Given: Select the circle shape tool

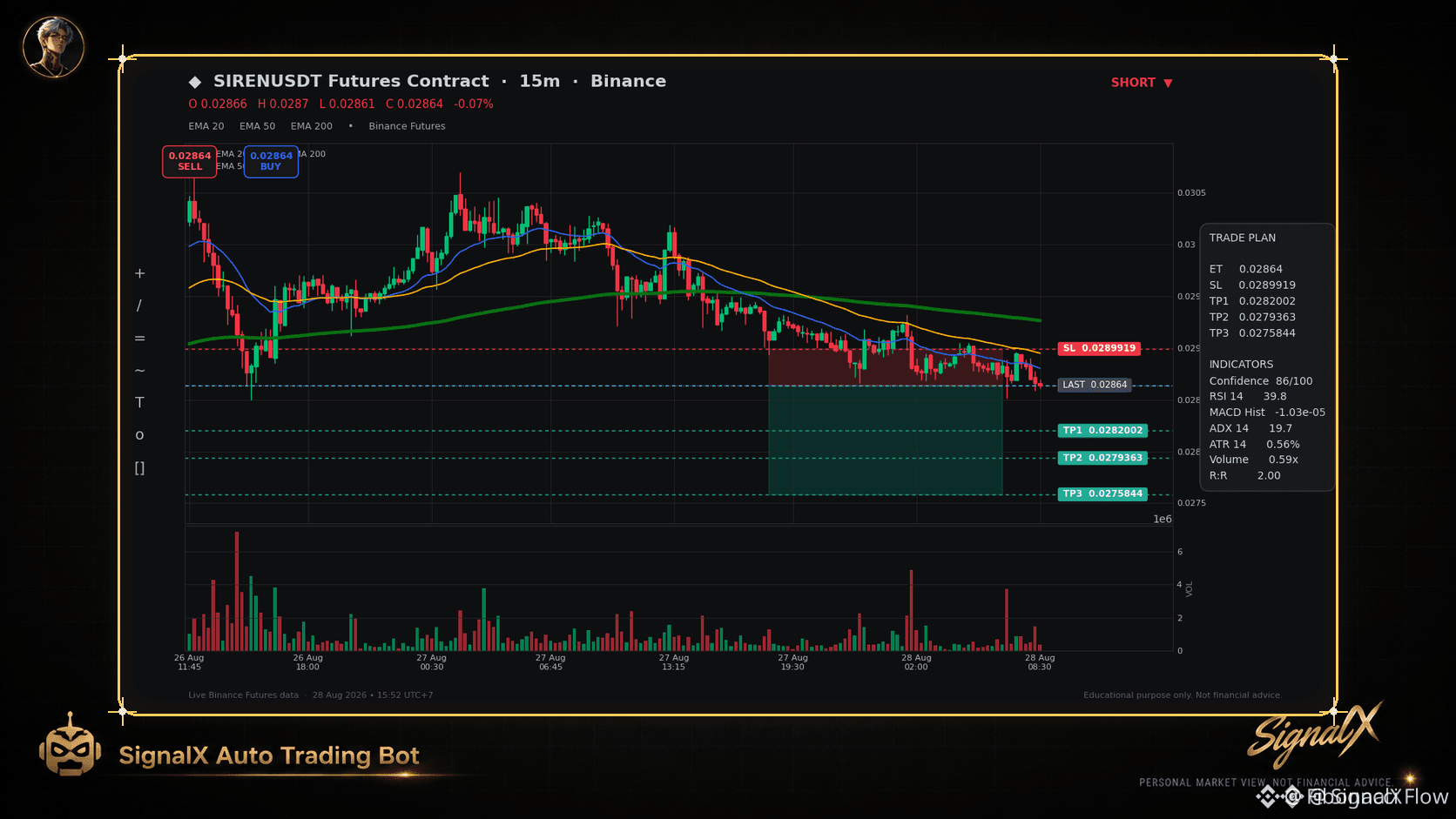Looking at the screenshot, I should pos(139,435).
